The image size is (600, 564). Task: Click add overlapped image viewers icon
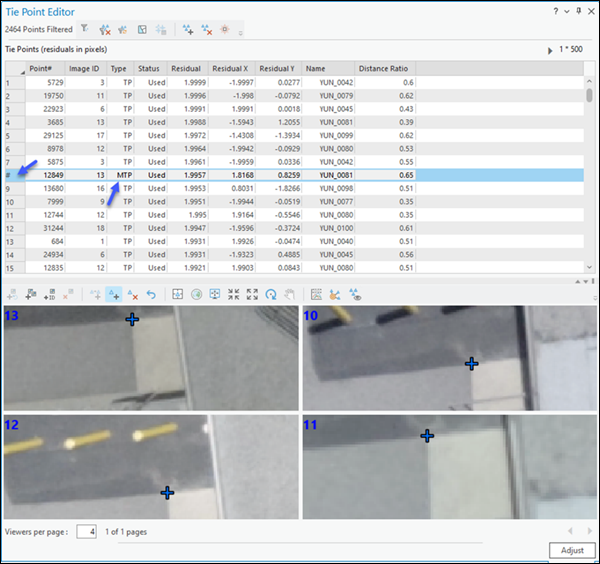point(31,294)
